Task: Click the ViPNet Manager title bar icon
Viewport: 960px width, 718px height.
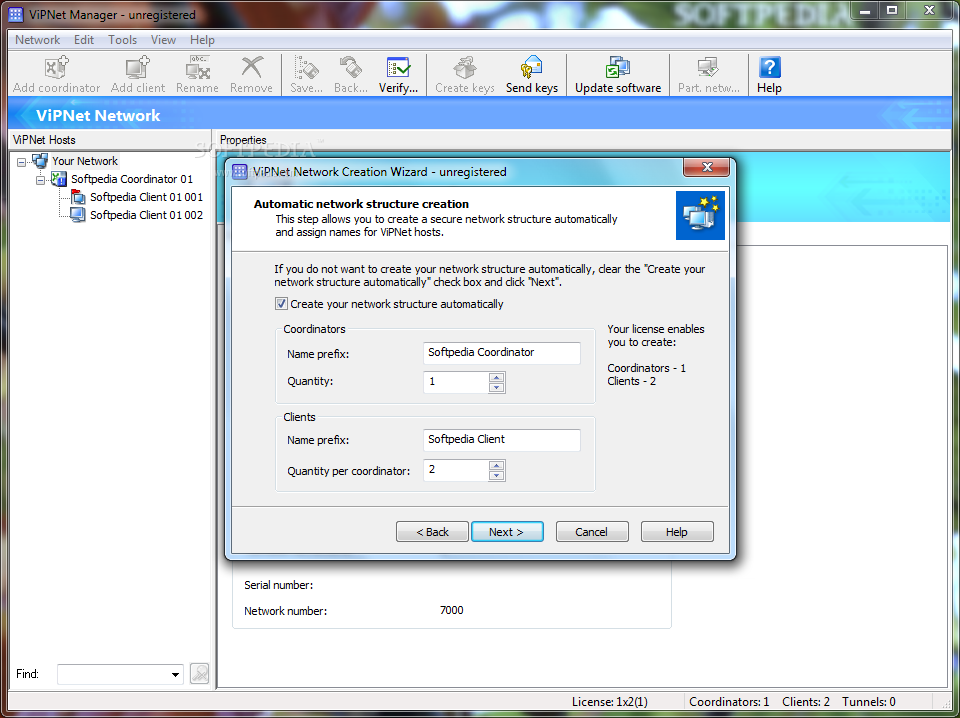Action: tap(16, 15)
